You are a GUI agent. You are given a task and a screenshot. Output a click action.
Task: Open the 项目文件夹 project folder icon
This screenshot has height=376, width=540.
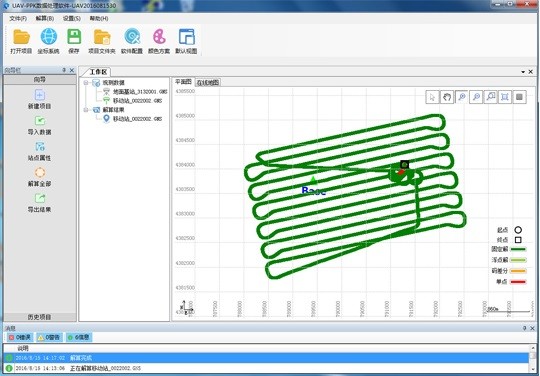(x=102, y=41)
